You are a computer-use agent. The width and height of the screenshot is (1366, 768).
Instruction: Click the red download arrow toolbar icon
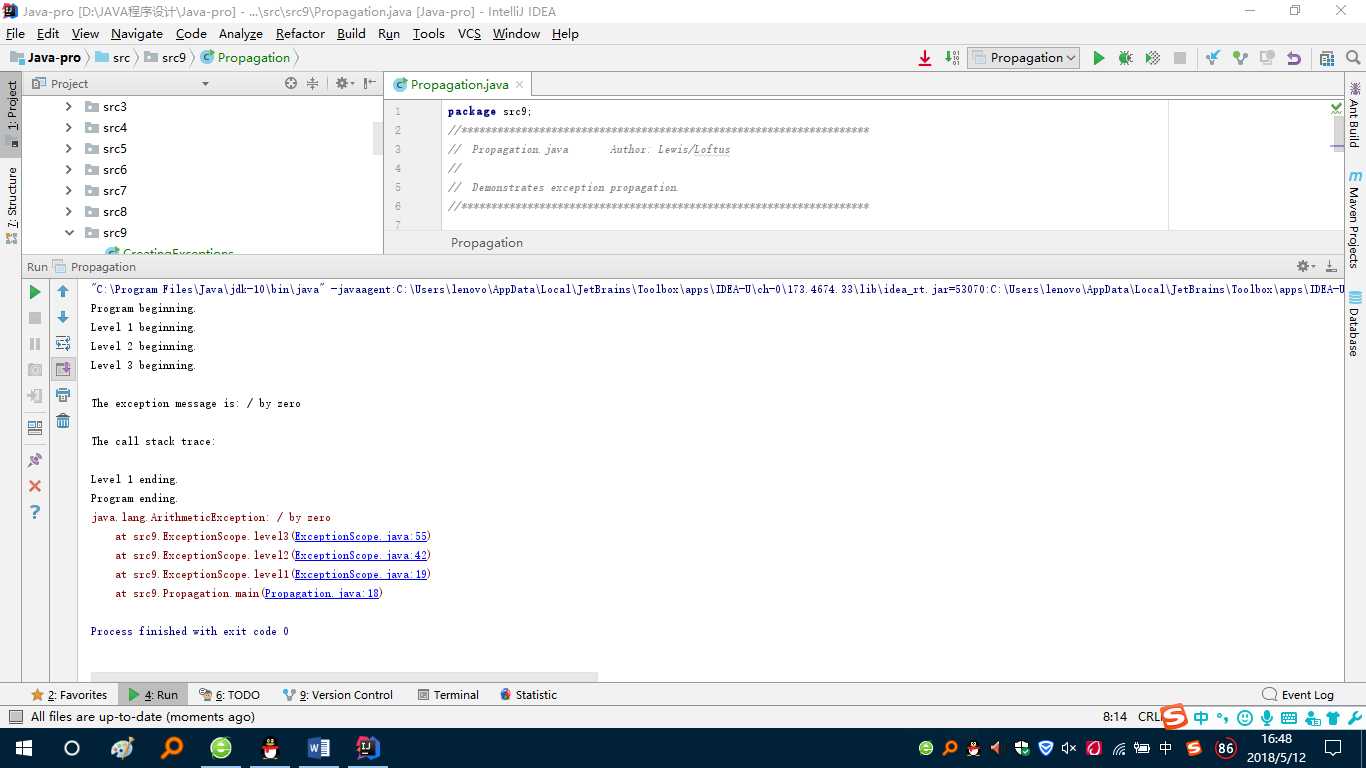pos(925,58)
